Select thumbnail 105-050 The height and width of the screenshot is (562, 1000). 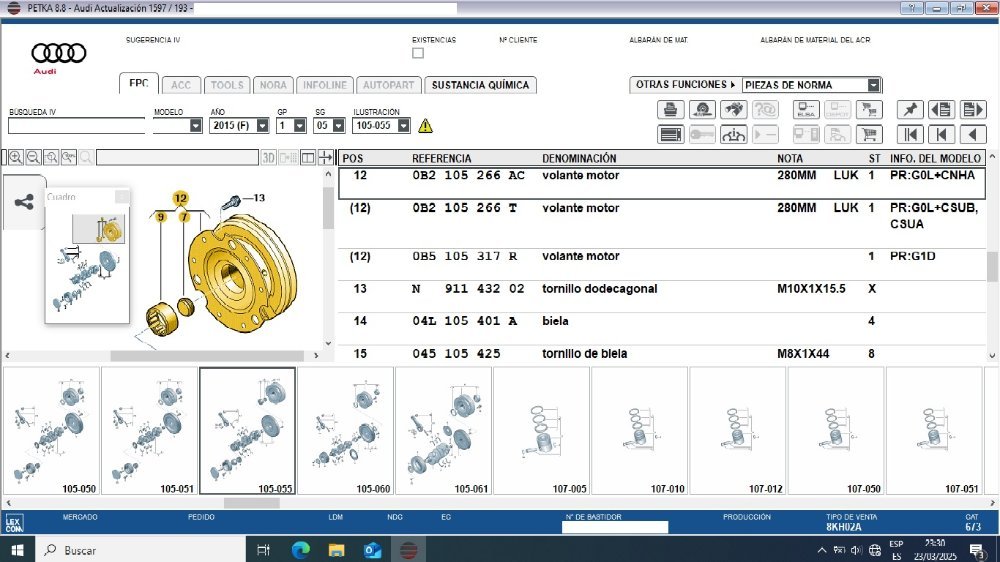pyautogui.click(x=52, y=431)
